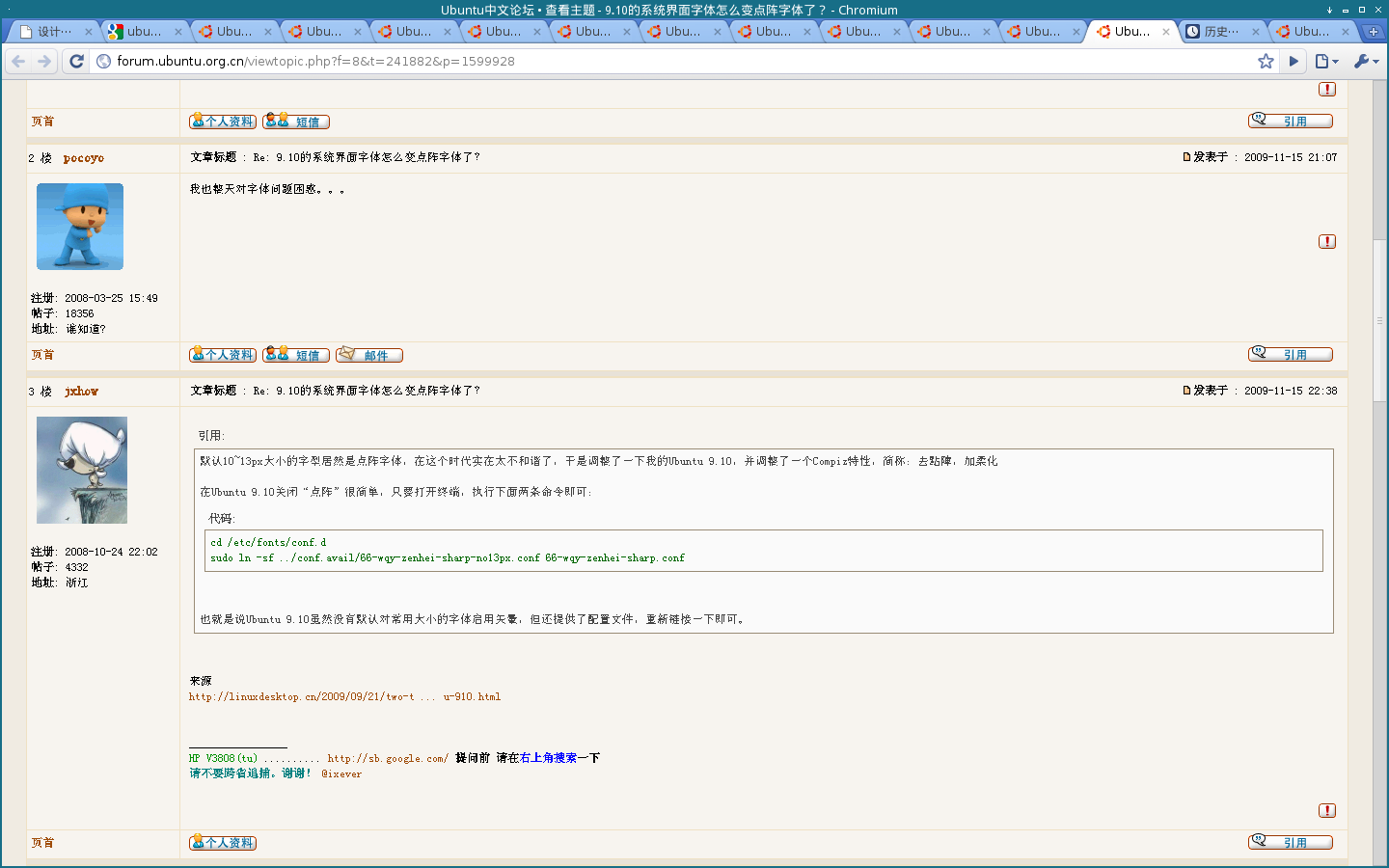Screen dimensions: 1389x868
Task: Click the blue 右上角搜索 link
Action: 549,758
